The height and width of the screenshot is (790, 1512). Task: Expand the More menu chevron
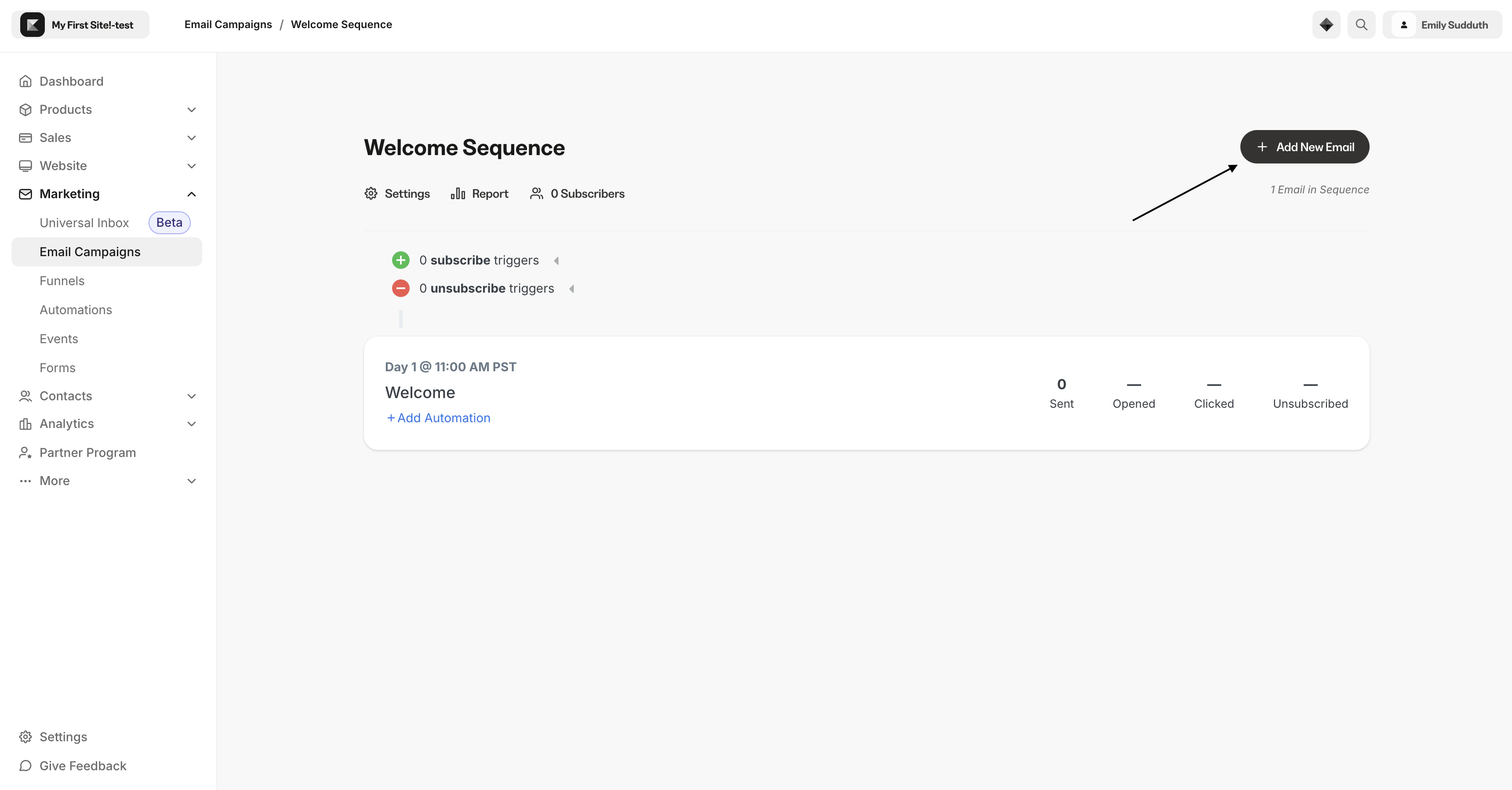click(x=191, y=481)
